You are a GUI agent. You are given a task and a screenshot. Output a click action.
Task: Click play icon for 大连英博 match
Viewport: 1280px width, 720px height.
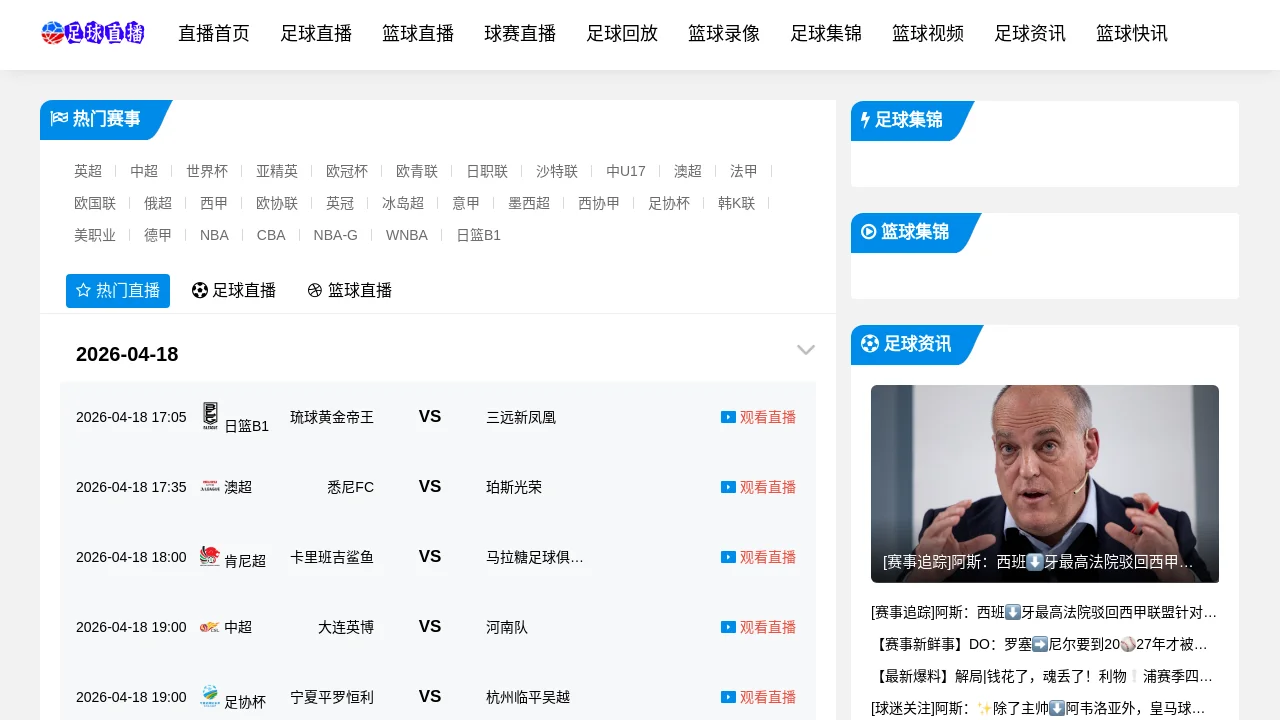(x=728, y=627)
